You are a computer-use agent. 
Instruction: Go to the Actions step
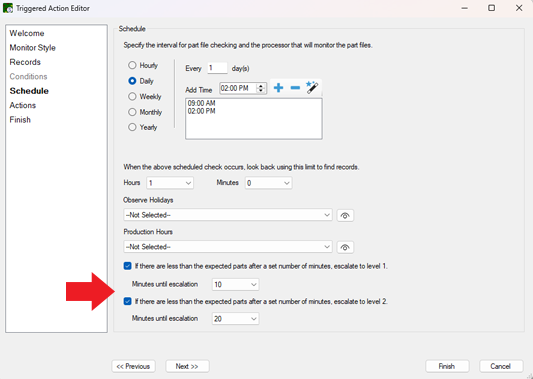(23, 105)
